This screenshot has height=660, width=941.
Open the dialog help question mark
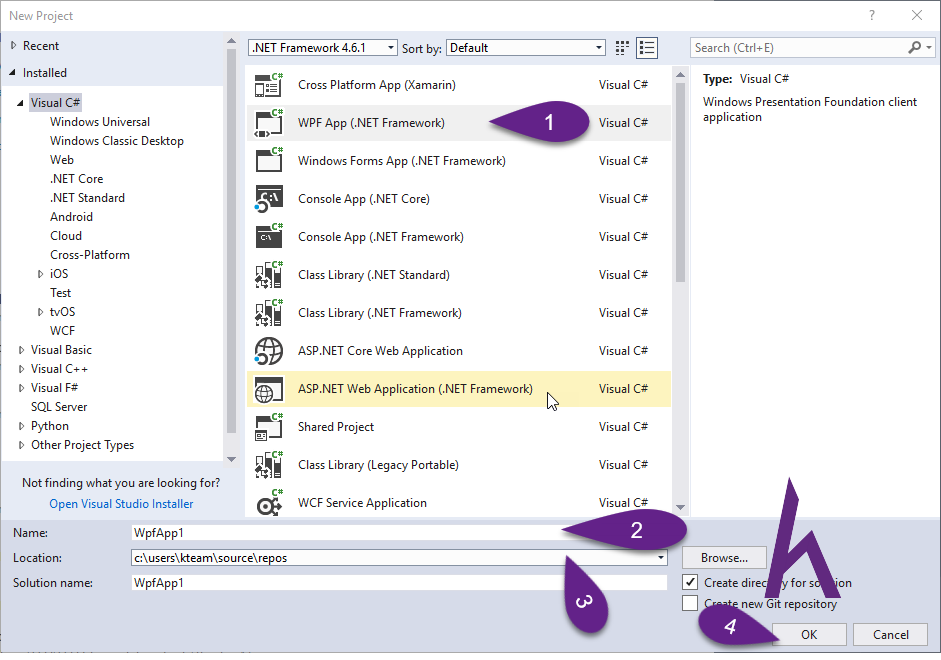872,16
